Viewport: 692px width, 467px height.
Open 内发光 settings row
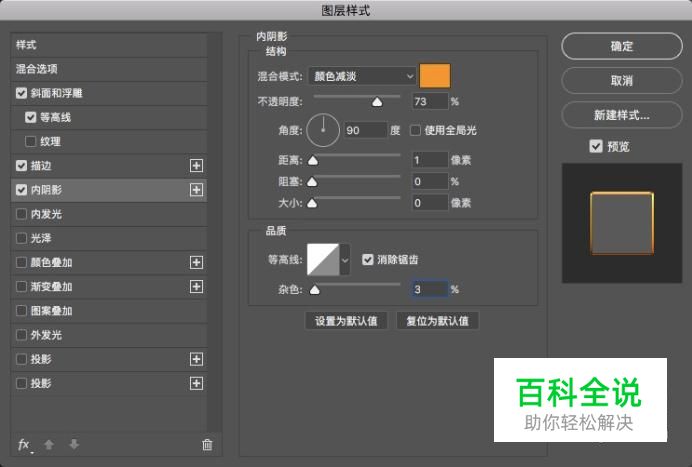click(x=109, y=214)
